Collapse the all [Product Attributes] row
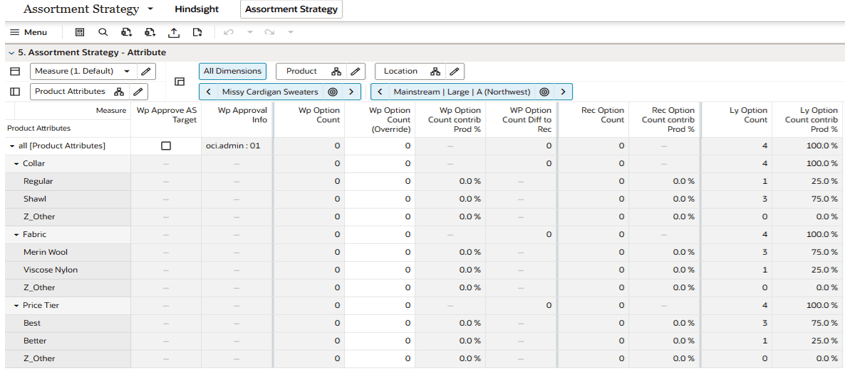 click(x=12, y=146)
